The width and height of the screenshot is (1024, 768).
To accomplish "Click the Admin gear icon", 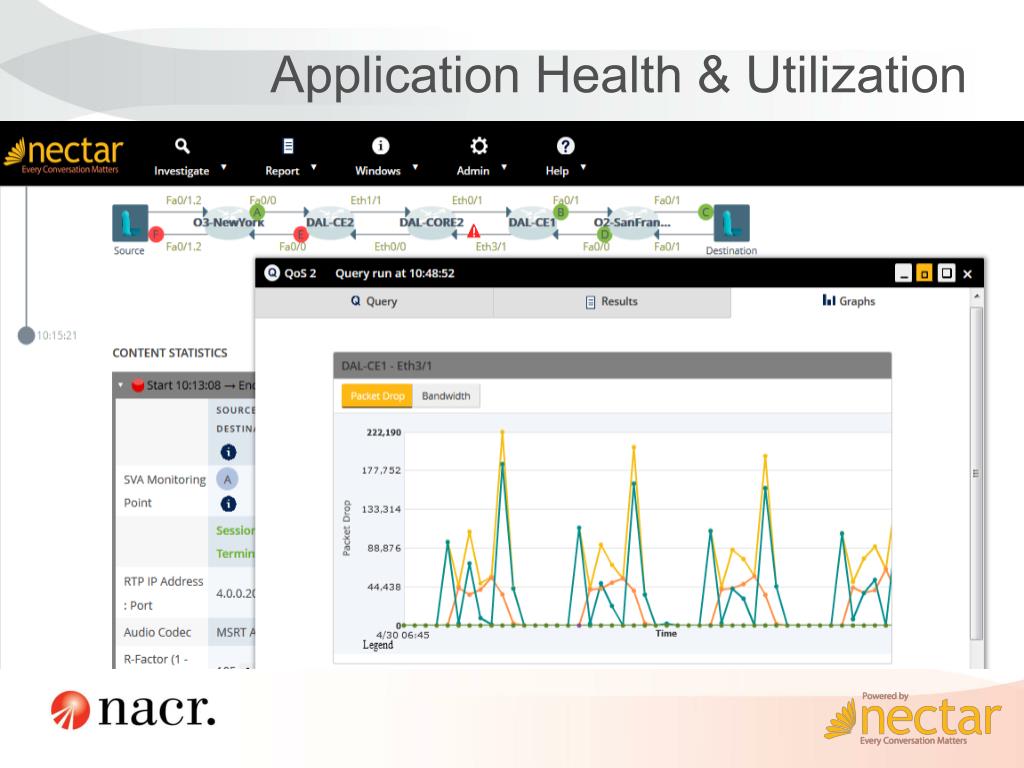I will tap(479, 146).
